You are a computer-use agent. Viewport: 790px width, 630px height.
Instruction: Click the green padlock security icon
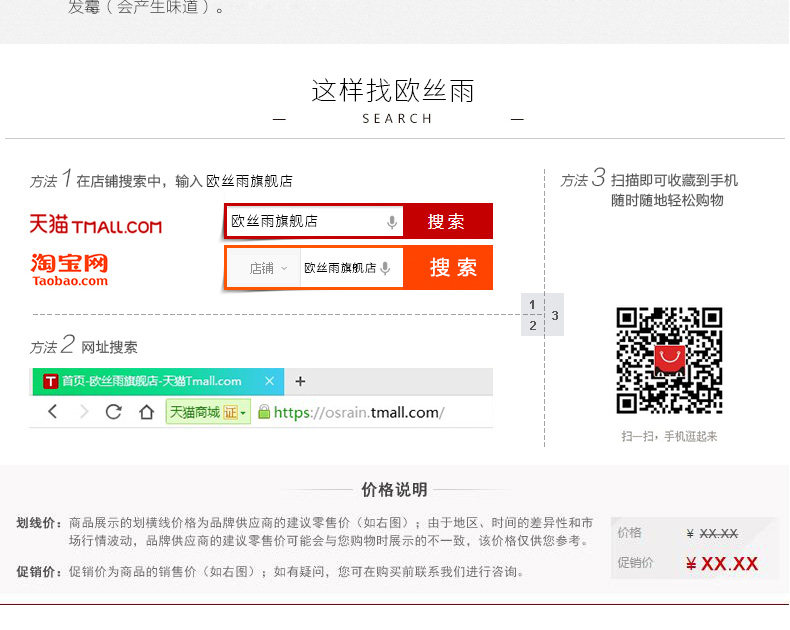[x=264, y=412]
